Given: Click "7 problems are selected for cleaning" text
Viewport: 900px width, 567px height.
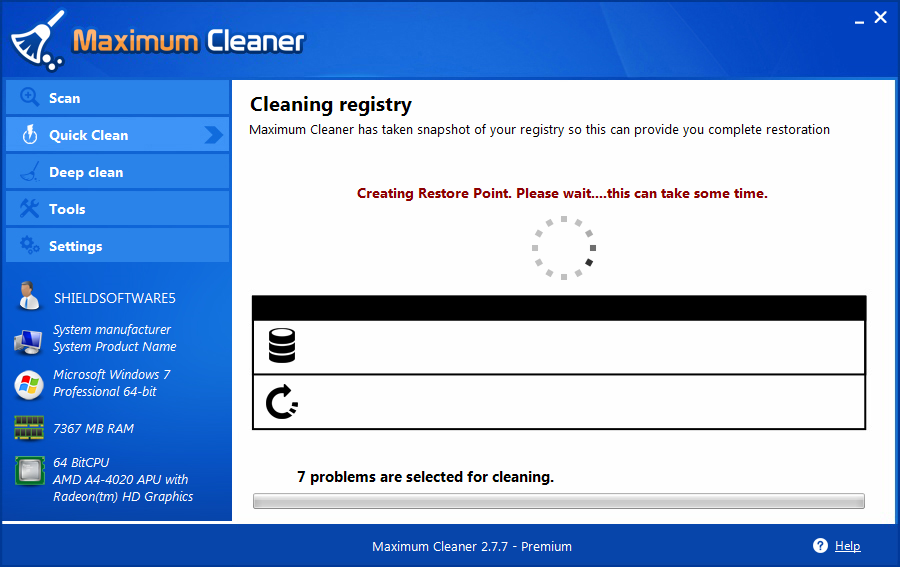Looking at the screenshot, I should [425, 477].
